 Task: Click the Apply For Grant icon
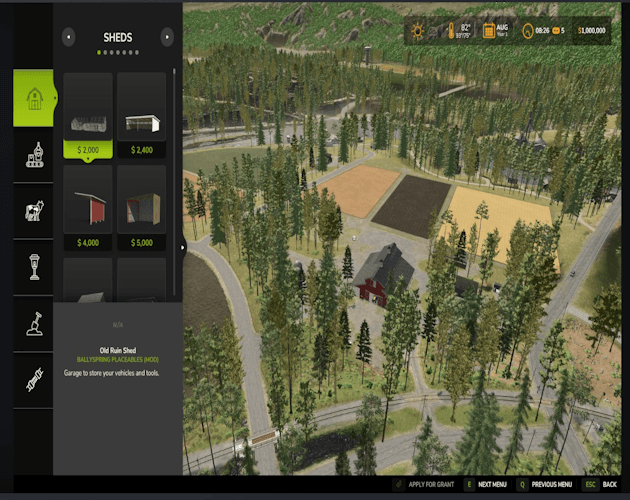pos(399,484)
